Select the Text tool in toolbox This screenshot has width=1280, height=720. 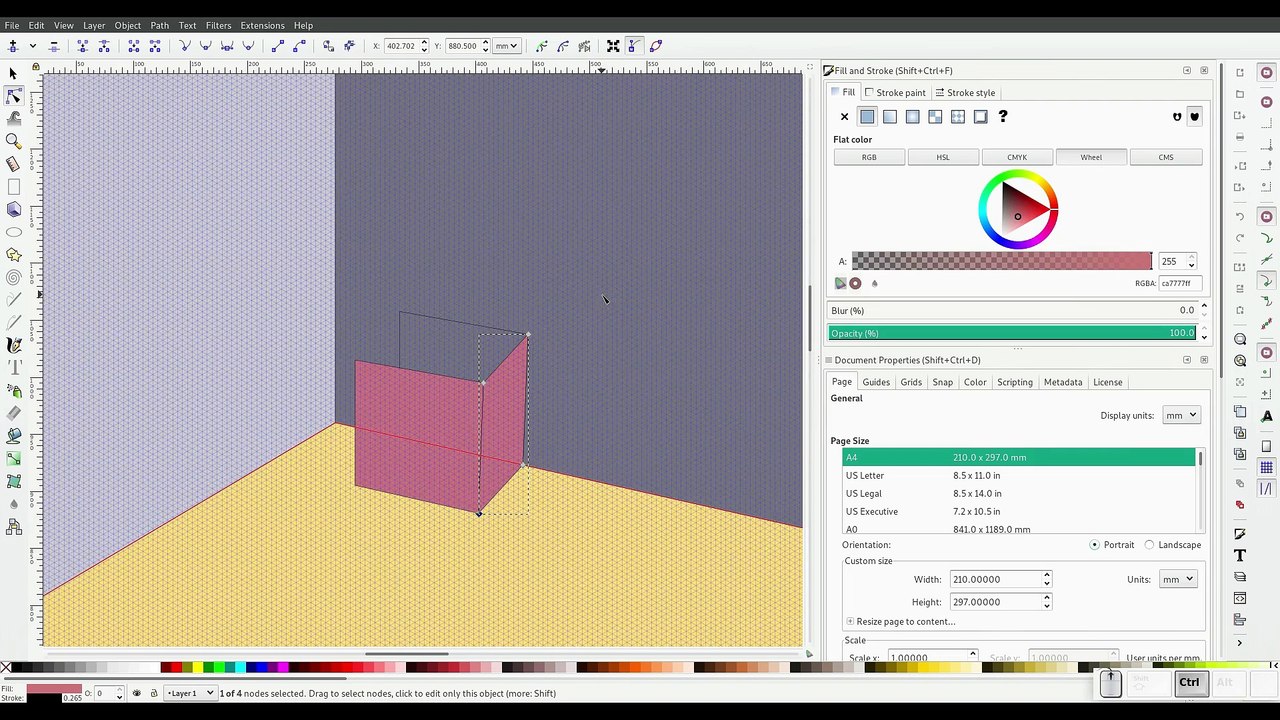click(x=13, y=368)
